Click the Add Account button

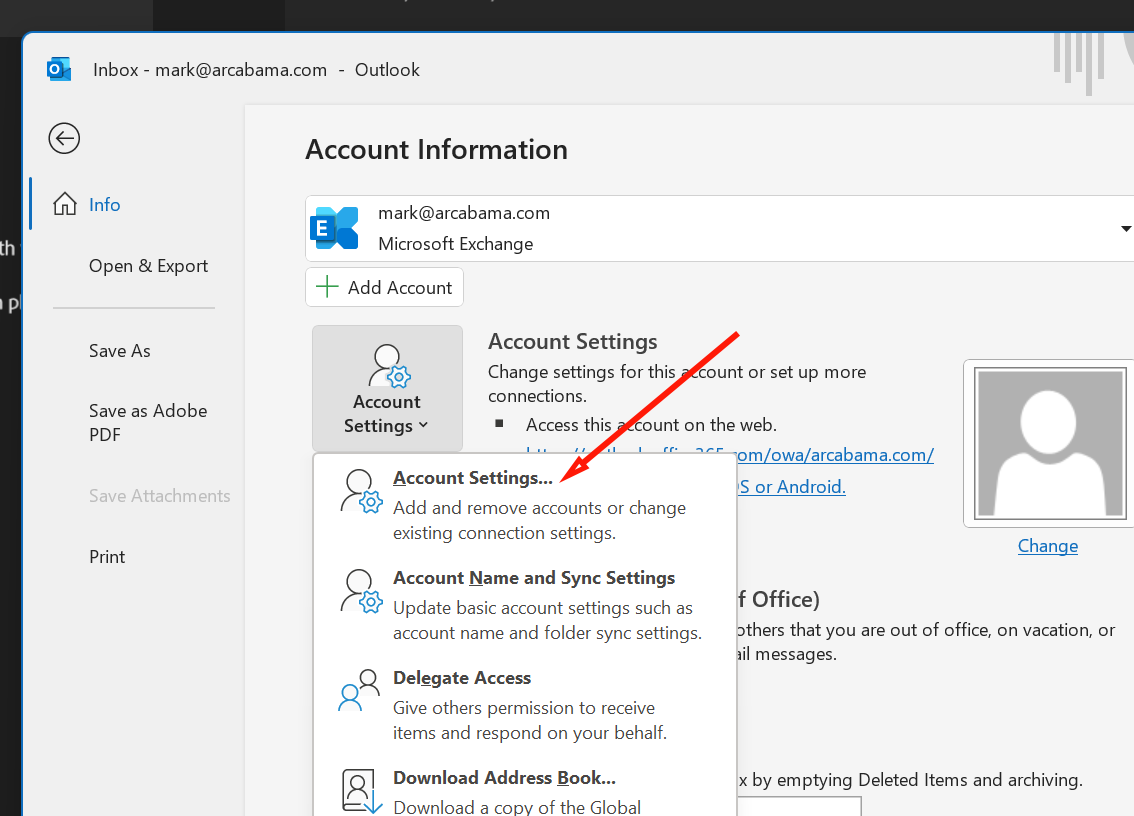pyautogui.click(x=384, y=287)
